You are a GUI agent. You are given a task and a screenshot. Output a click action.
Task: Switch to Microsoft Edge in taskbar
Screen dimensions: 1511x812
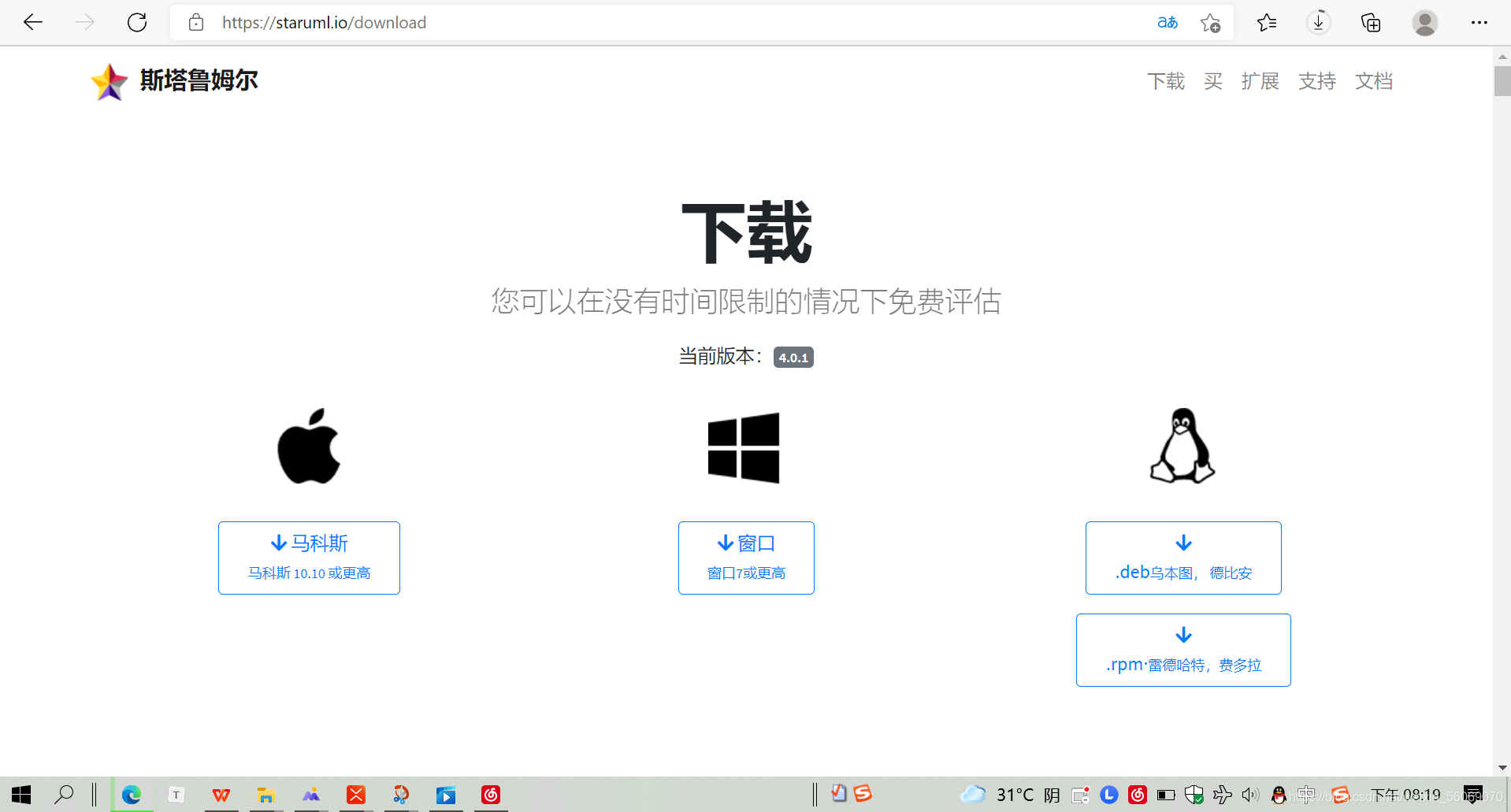tap(132, 795)
